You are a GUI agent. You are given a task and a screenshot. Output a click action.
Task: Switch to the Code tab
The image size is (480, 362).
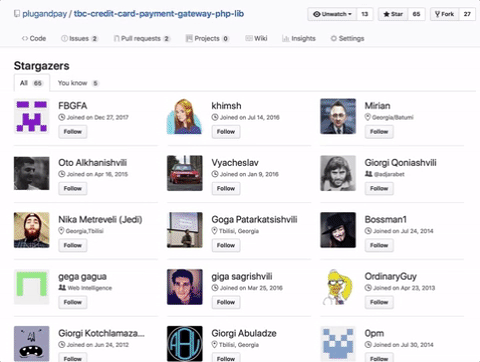tap(34, 38)
